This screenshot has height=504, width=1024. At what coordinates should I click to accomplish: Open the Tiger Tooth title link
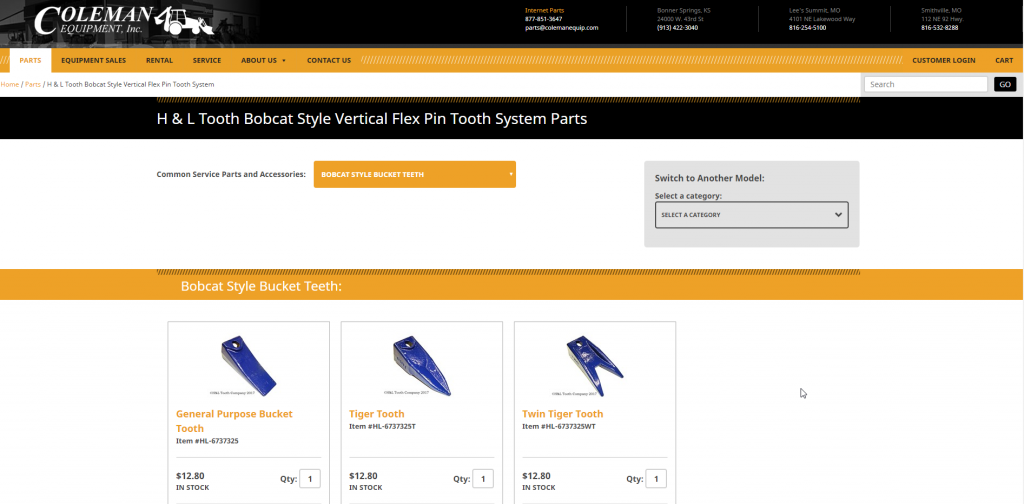click(x=377, y=414)
